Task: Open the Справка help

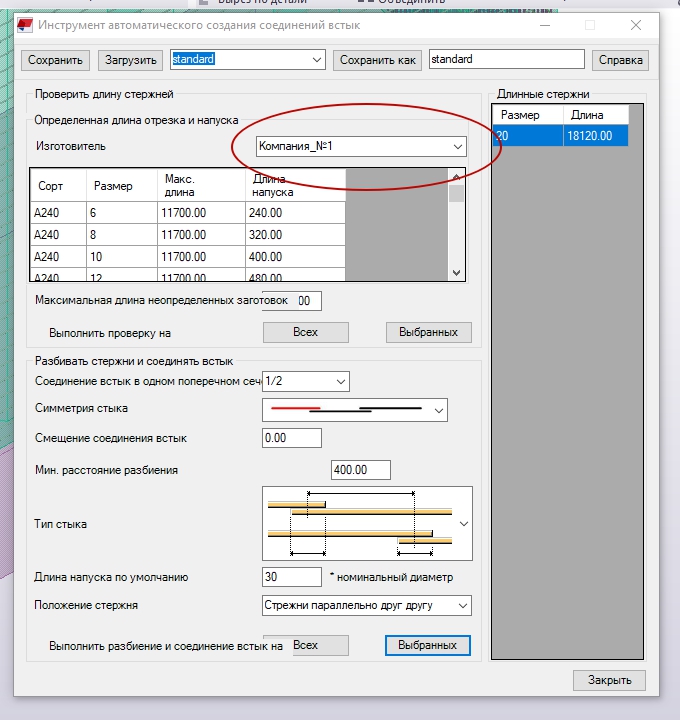Action: 620,60
